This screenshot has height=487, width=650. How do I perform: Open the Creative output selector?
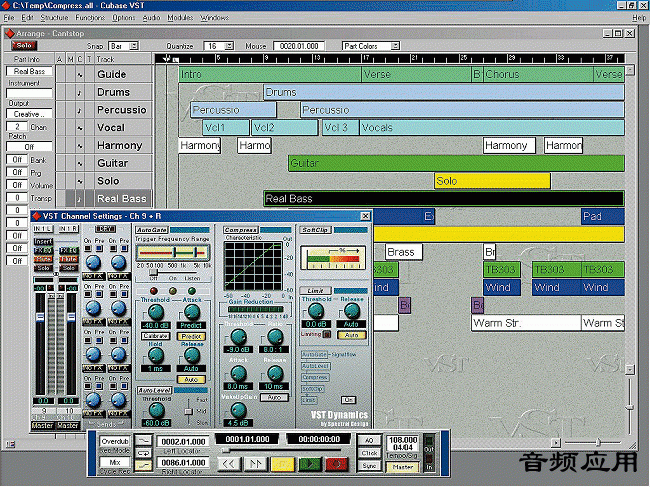tap(29, 114)
